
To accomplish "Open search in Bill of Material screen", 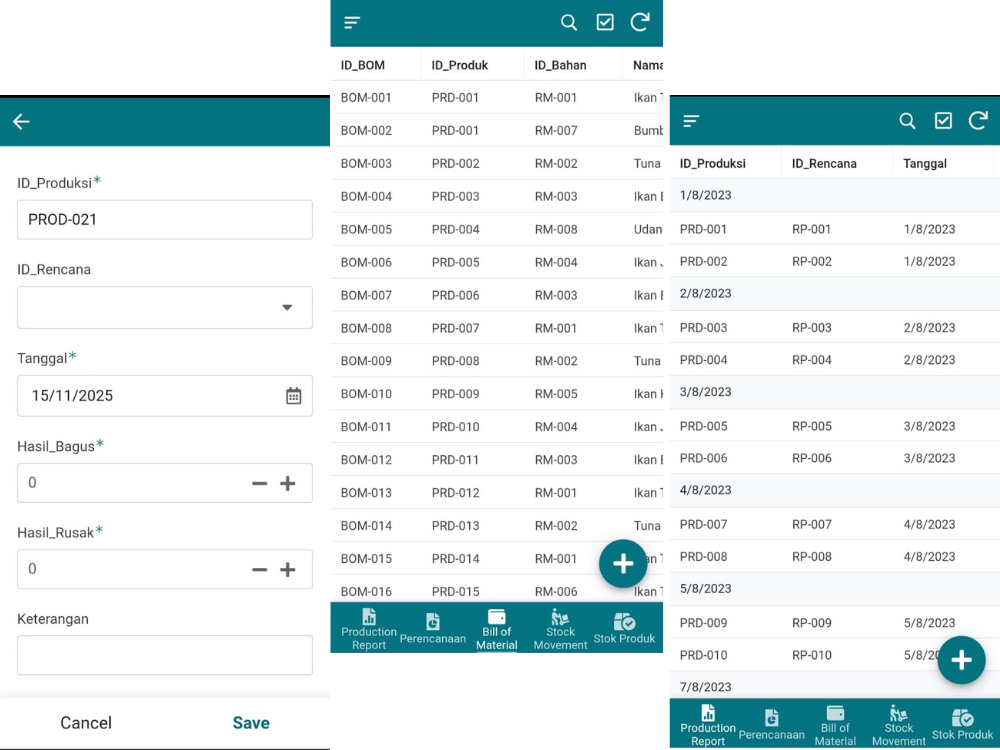I will [569, 23].
